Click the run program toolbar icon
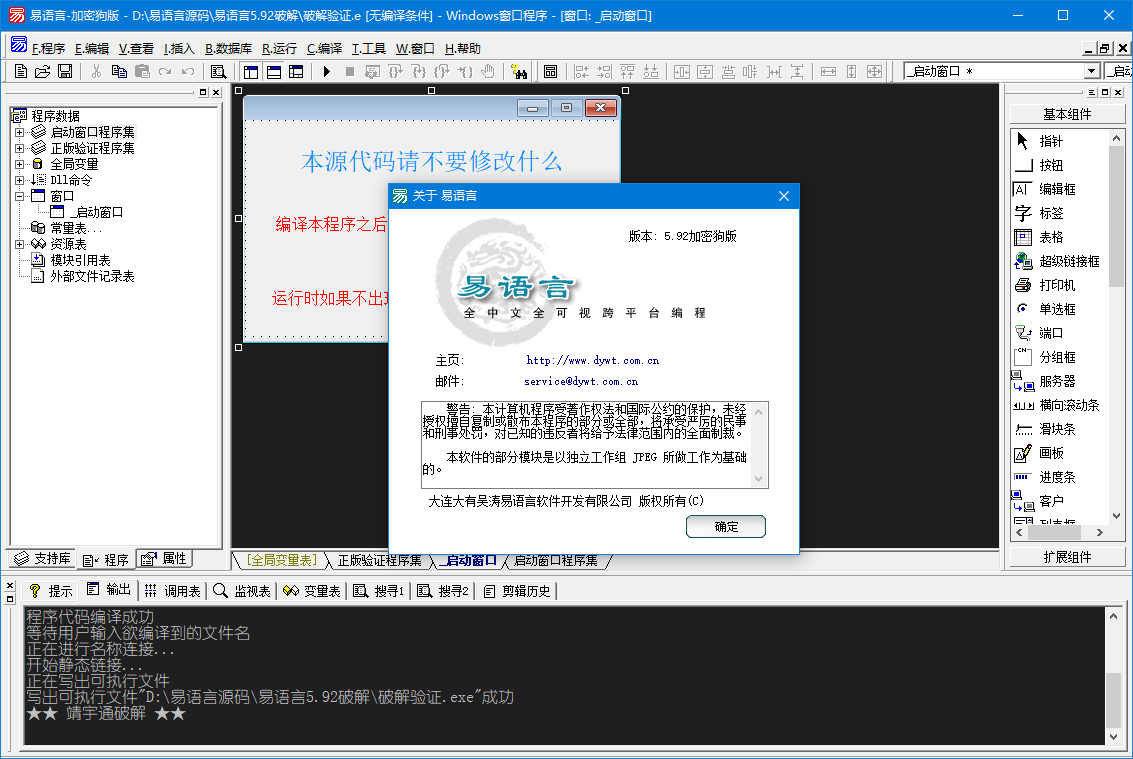1133x759 pixels. [325, 71]
